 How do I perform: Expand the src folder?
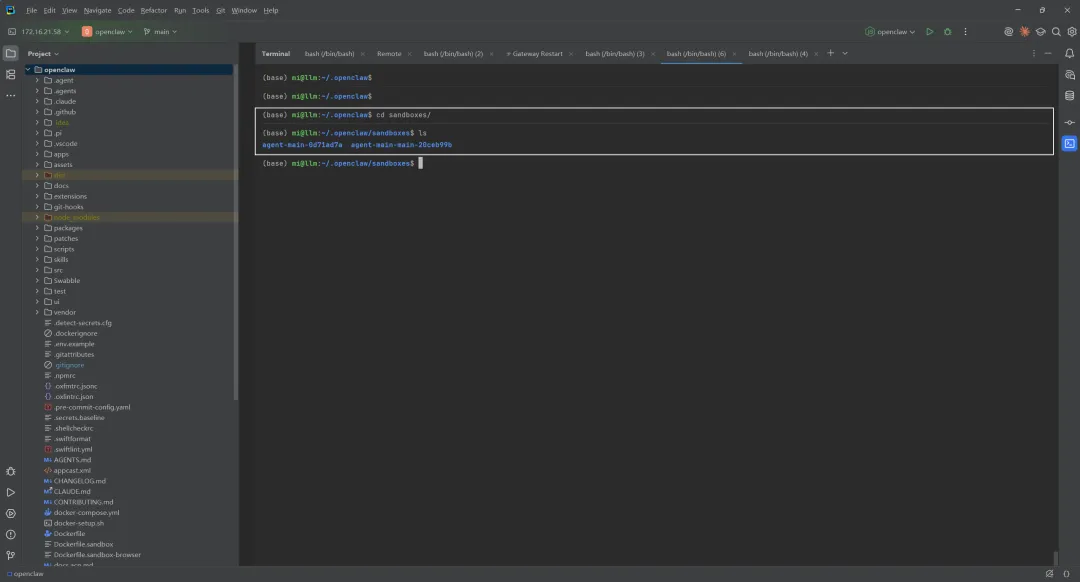pyautogui.click(x=37, y=270)
